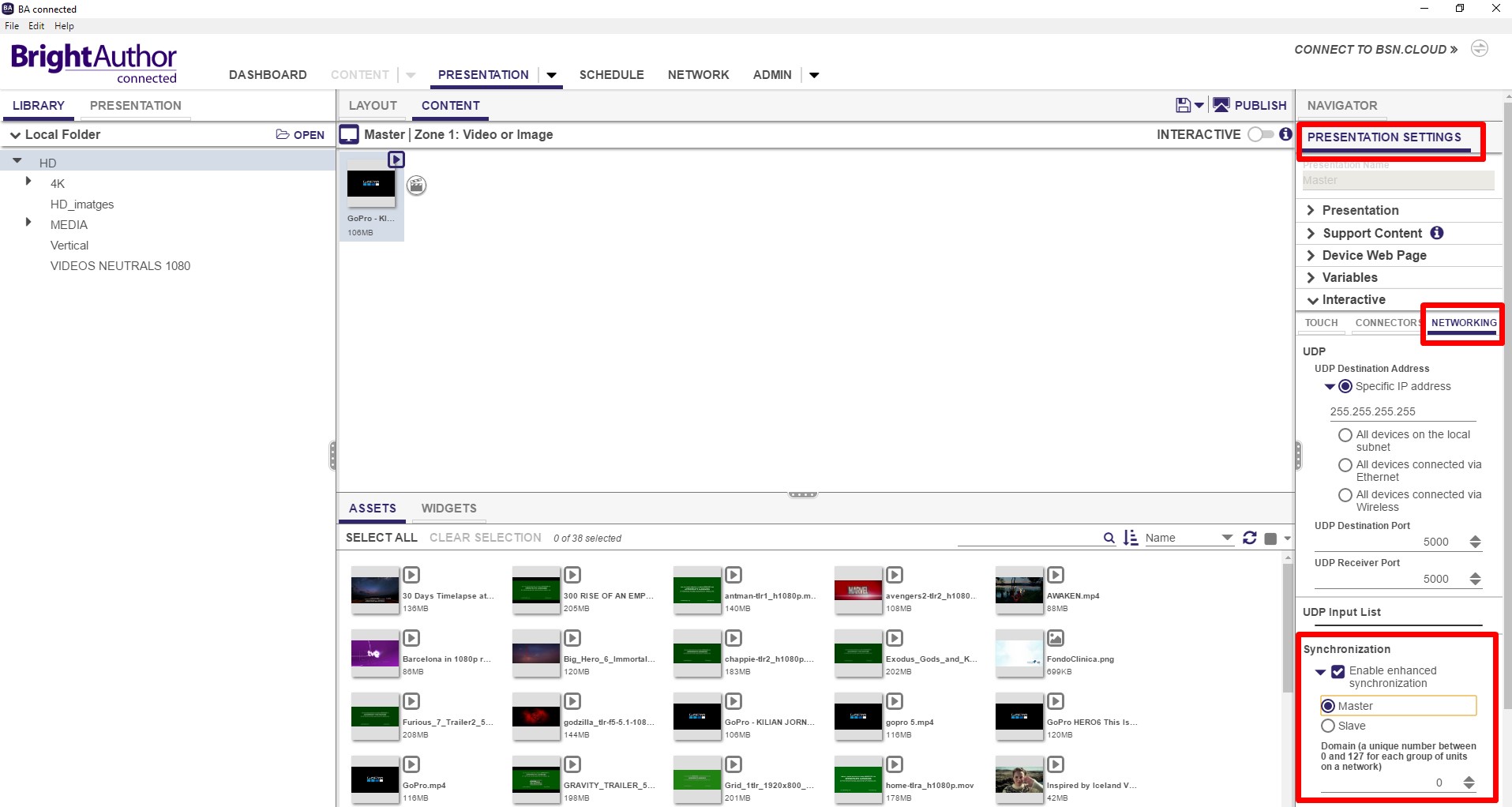The image size is (1512, 807).
Task: Click image icon on FondoClinica.png
Action: [x=1056, y=638]
